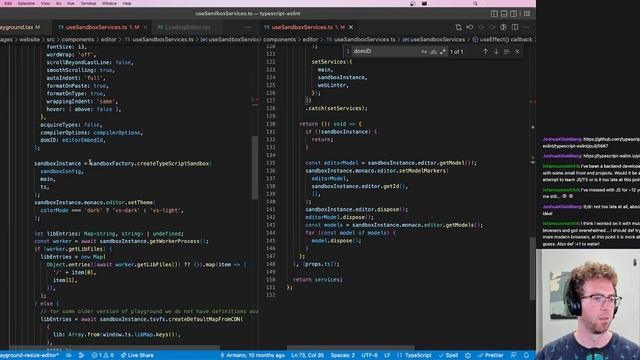The width and height of the screenshot is (640, 360).
Task: Click the macOS Spotlight search icon
Action: pos(475,3)
